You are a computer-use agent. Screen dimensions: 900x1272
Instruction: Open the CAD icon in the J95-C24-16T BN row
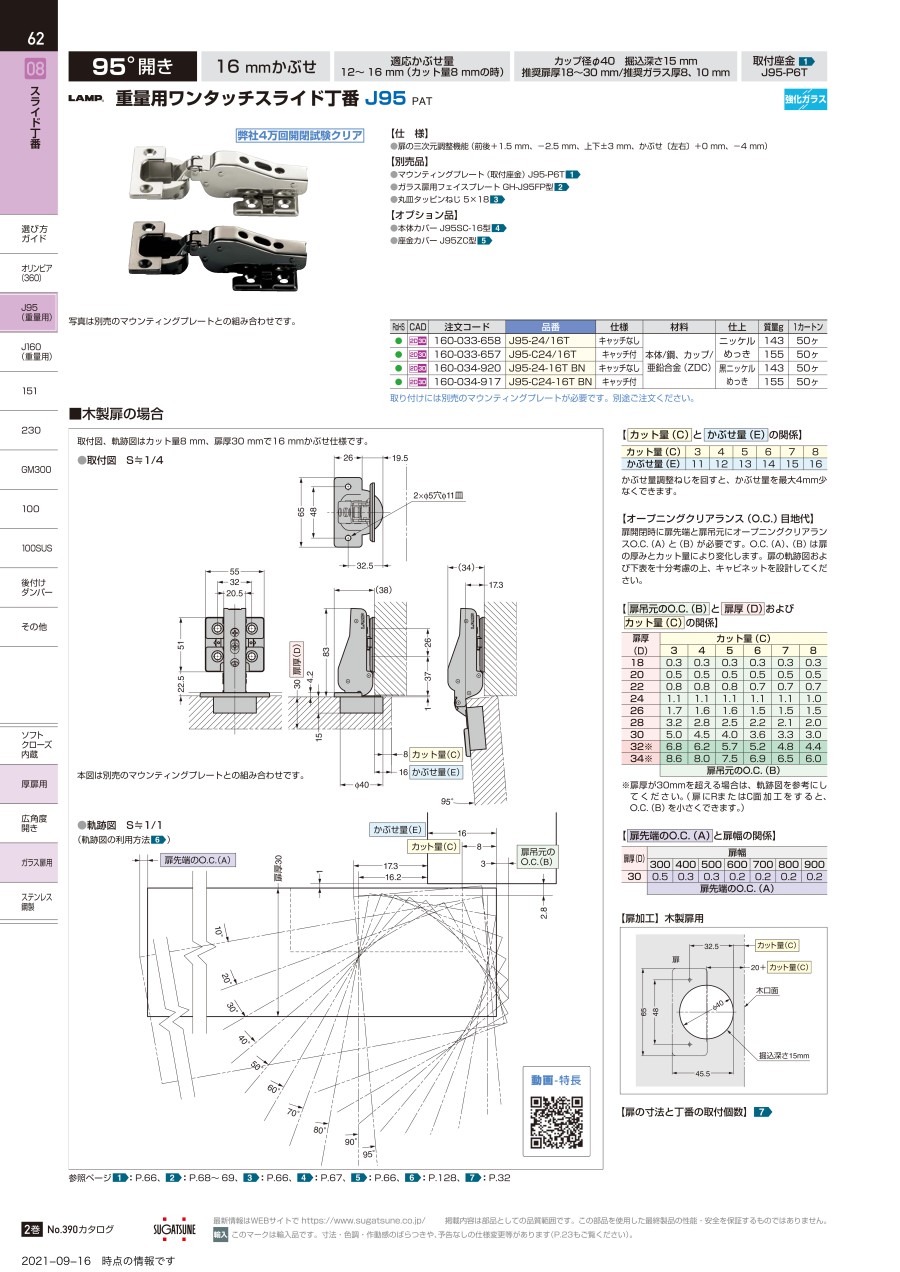coord(418,382)
